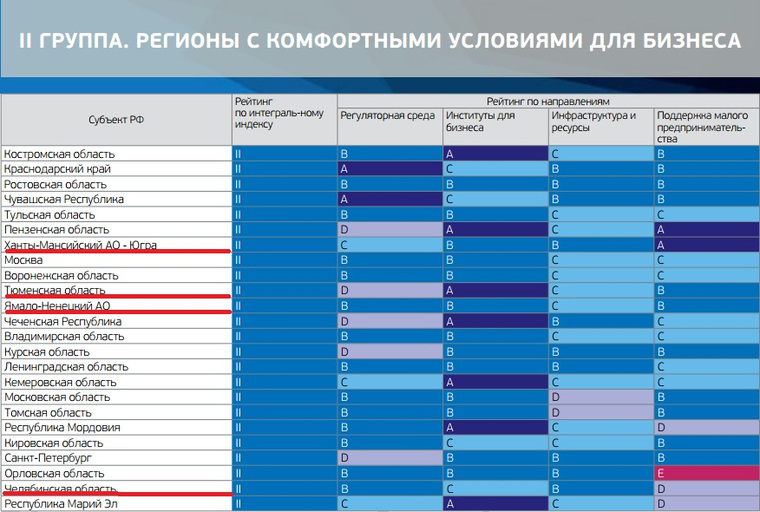Click Республика Мордовия's A in Институты для бизнеса

click(495, 428)
